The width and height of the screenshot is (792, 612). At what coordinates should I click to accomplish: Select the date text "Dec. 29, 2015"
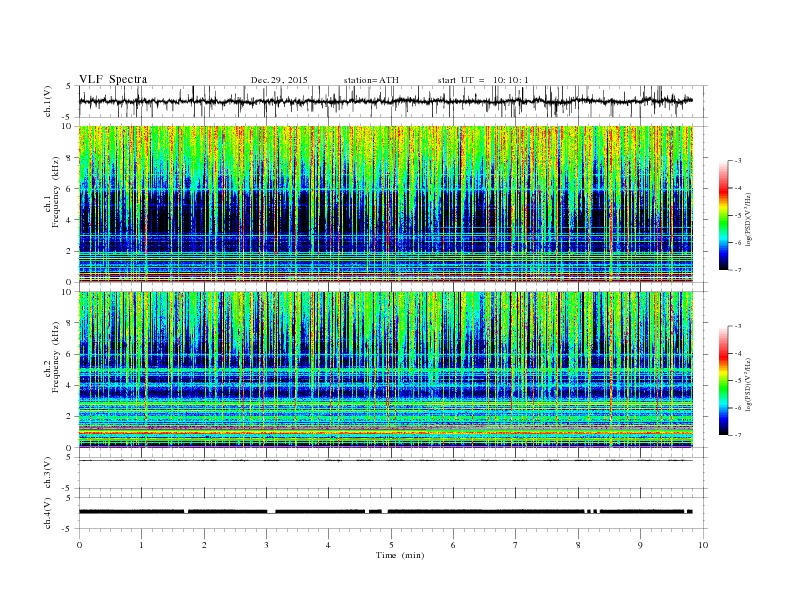[279, 80]
